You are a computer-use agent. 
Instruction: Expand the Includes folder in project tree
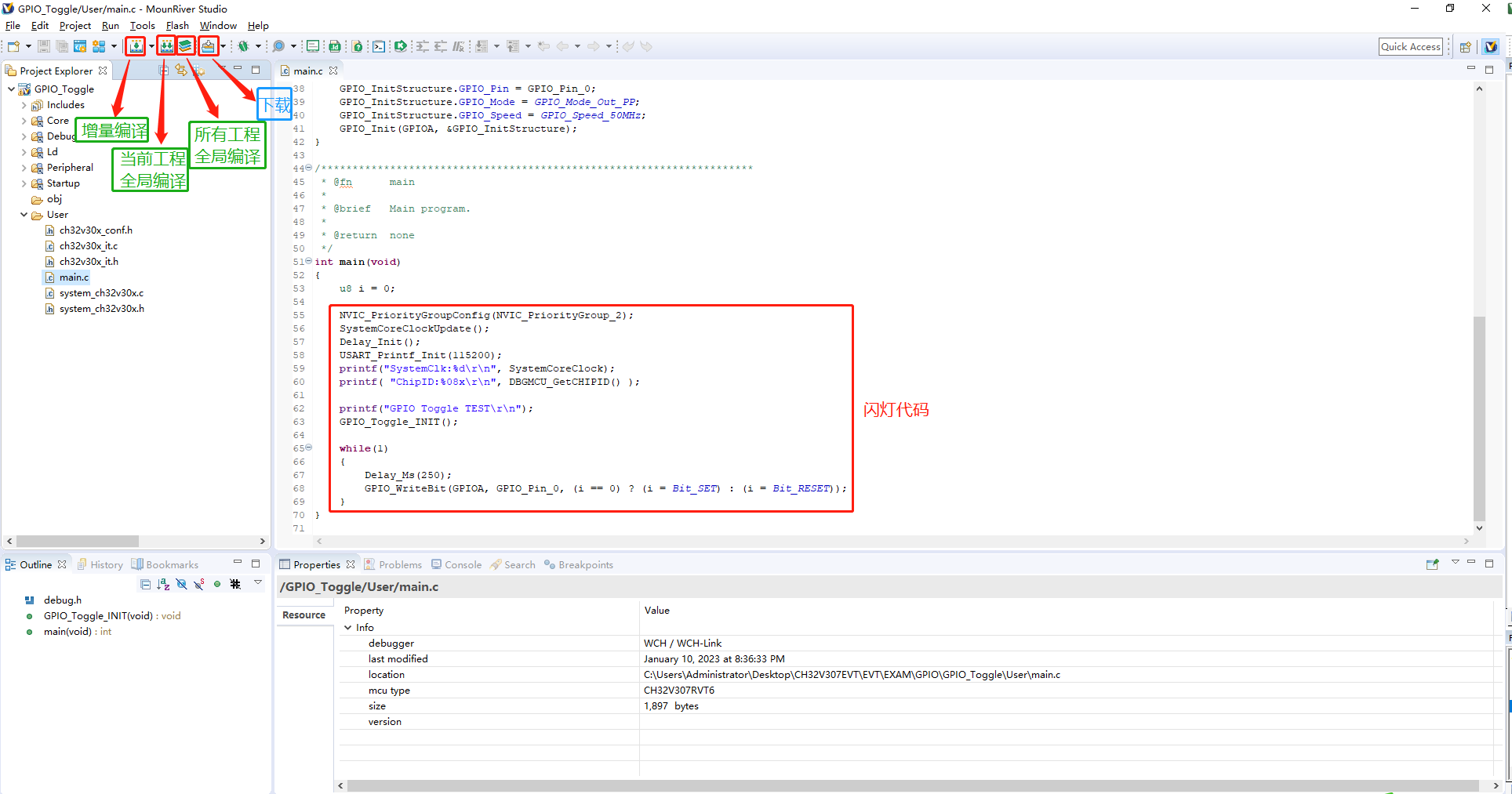(24, 105)
